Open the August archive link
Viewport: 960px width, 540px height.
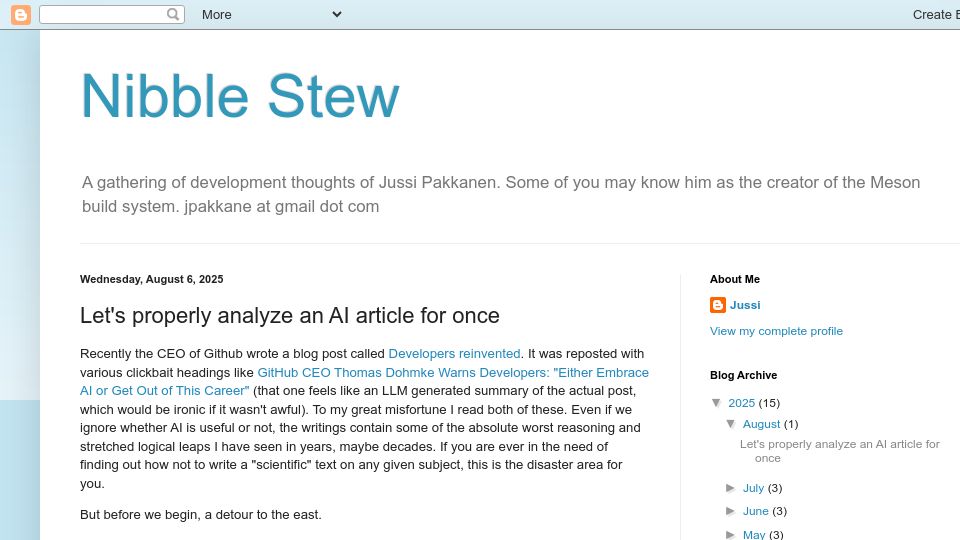pyautogui.click(x=762, y=424)
